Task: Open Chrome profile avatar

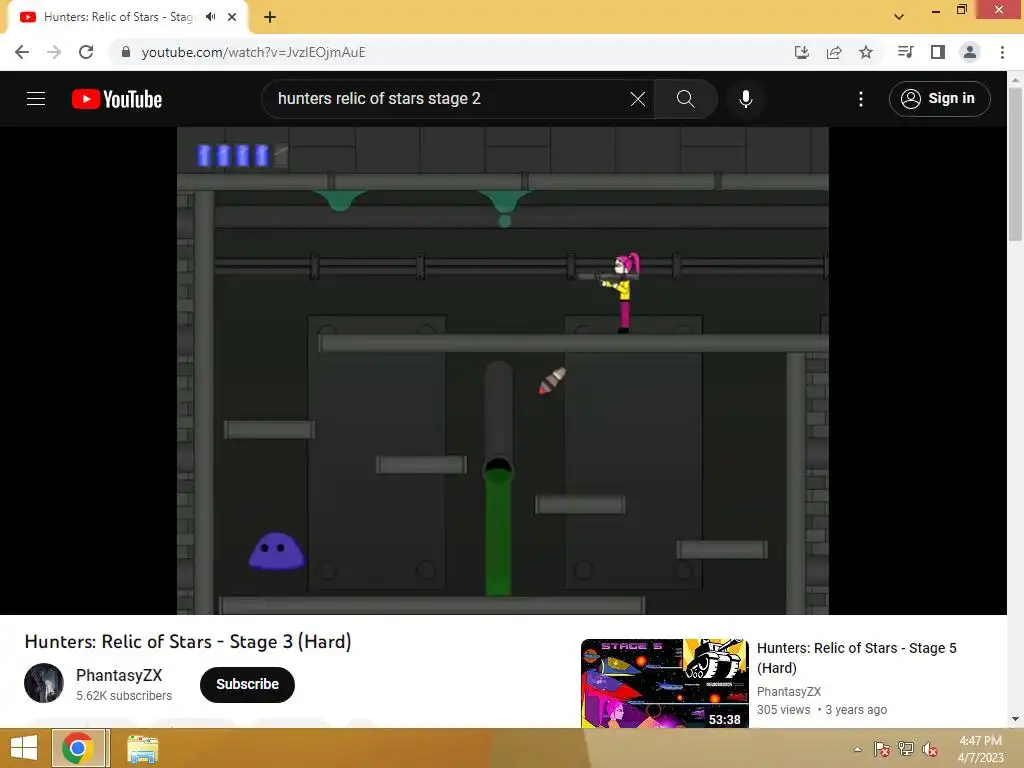Action: click(x=970, y=52)
